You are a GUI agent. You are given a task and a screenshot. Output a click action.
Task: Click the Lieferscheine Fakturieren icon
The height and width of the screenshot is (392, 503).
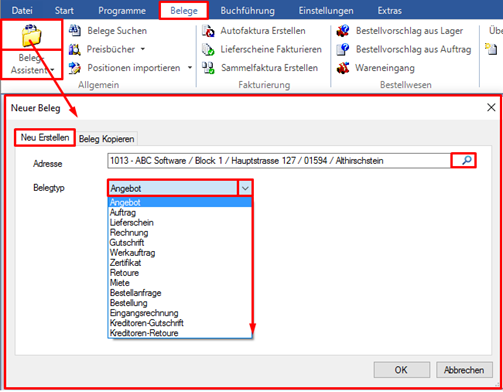208,49
